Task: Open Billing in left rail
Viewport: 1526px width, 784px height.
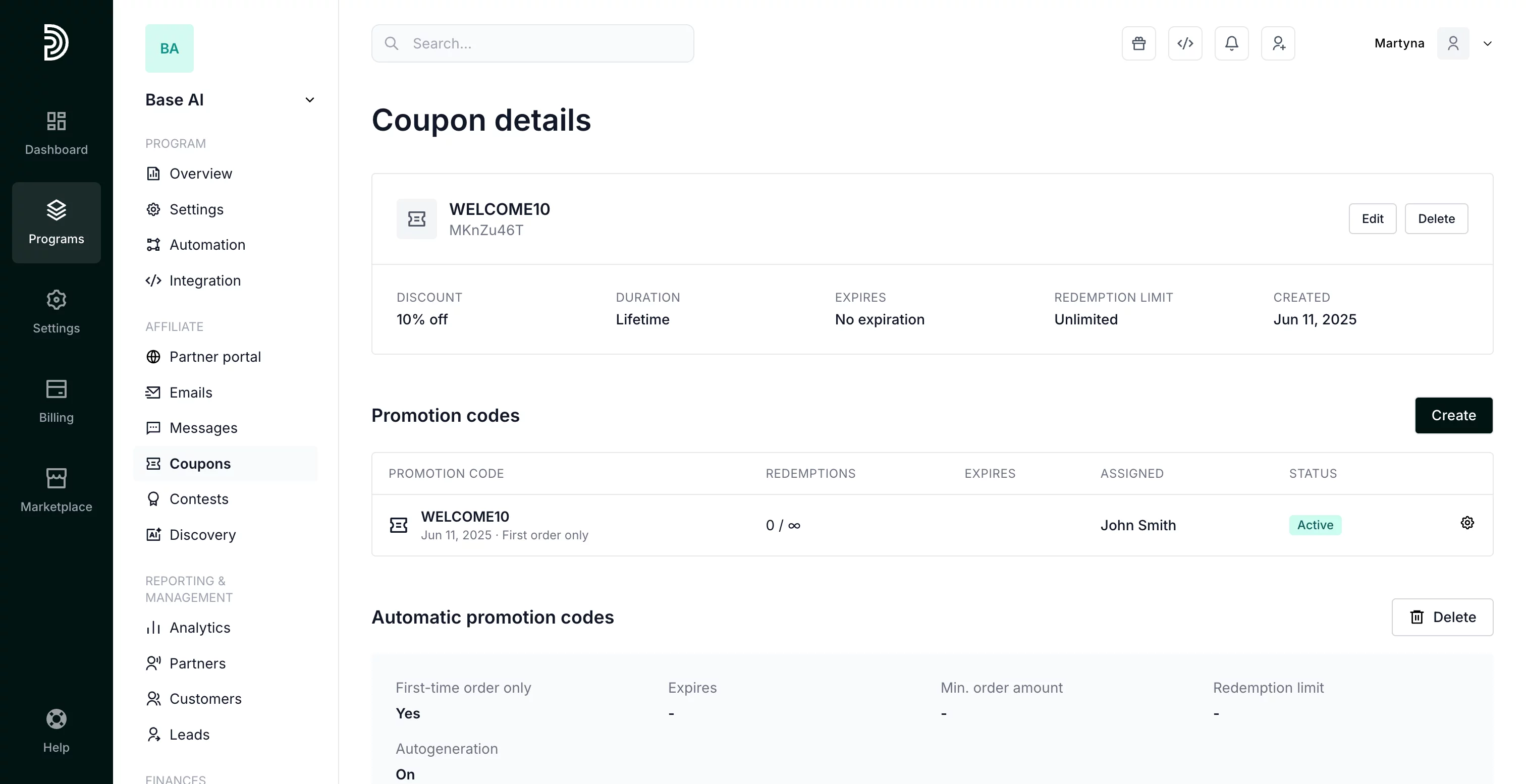Action: 57,401
